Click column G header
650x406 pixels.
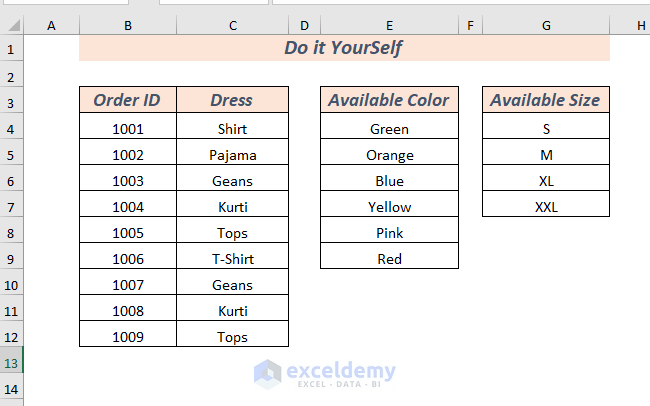coord(546,24)
